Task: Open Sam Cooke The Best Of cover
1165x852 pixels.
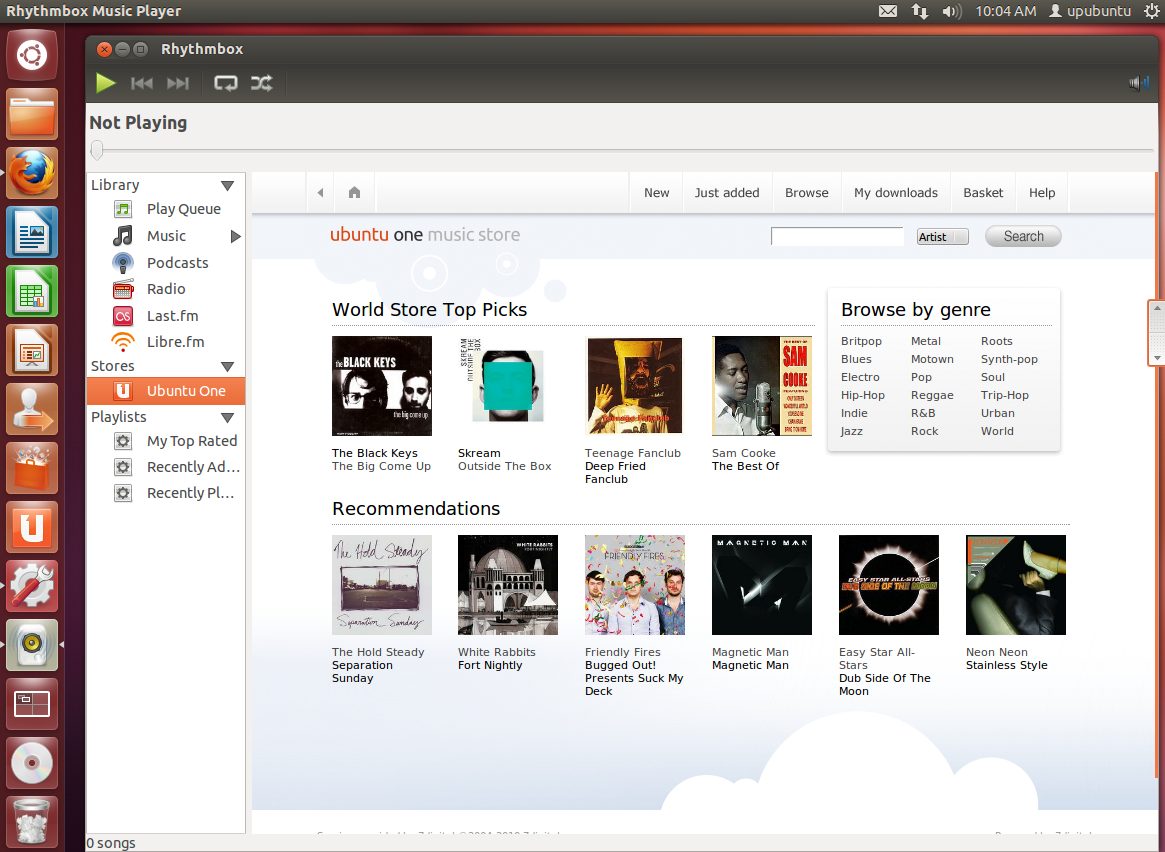Action: 762,386
